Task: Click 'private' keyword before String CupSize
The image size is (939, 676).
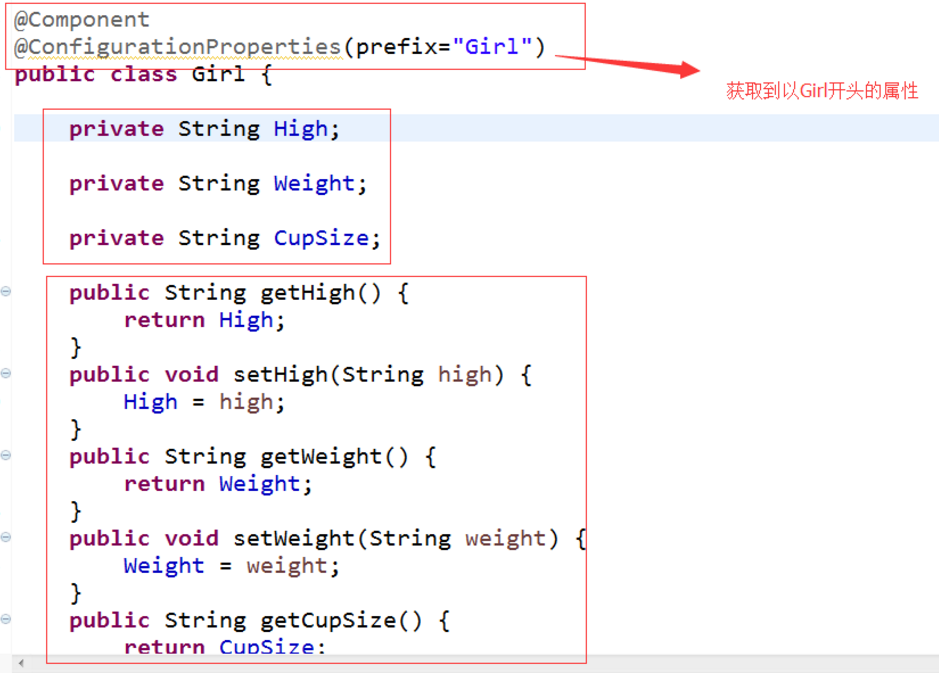Action: [x=116, y=238]
